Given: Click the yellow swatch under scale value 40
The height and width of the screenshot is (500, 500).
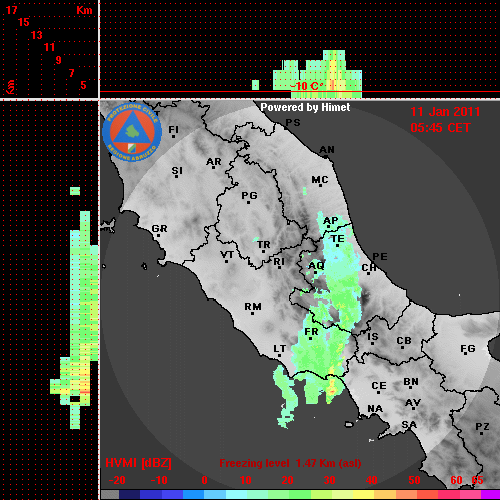Looking at the screenshot, I should [x=363, y=495].
